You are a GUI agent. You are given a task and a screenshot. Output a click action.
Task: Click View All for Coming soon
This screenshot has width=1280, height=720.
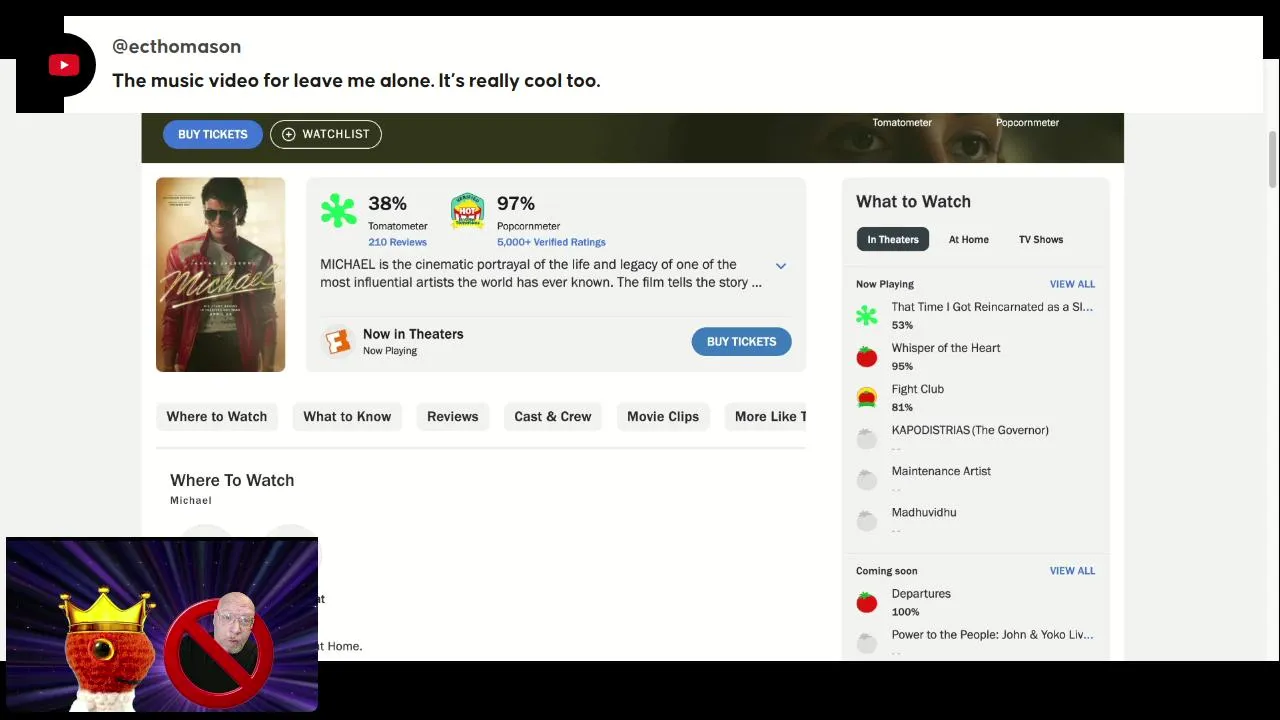(x=1072, y=571)
